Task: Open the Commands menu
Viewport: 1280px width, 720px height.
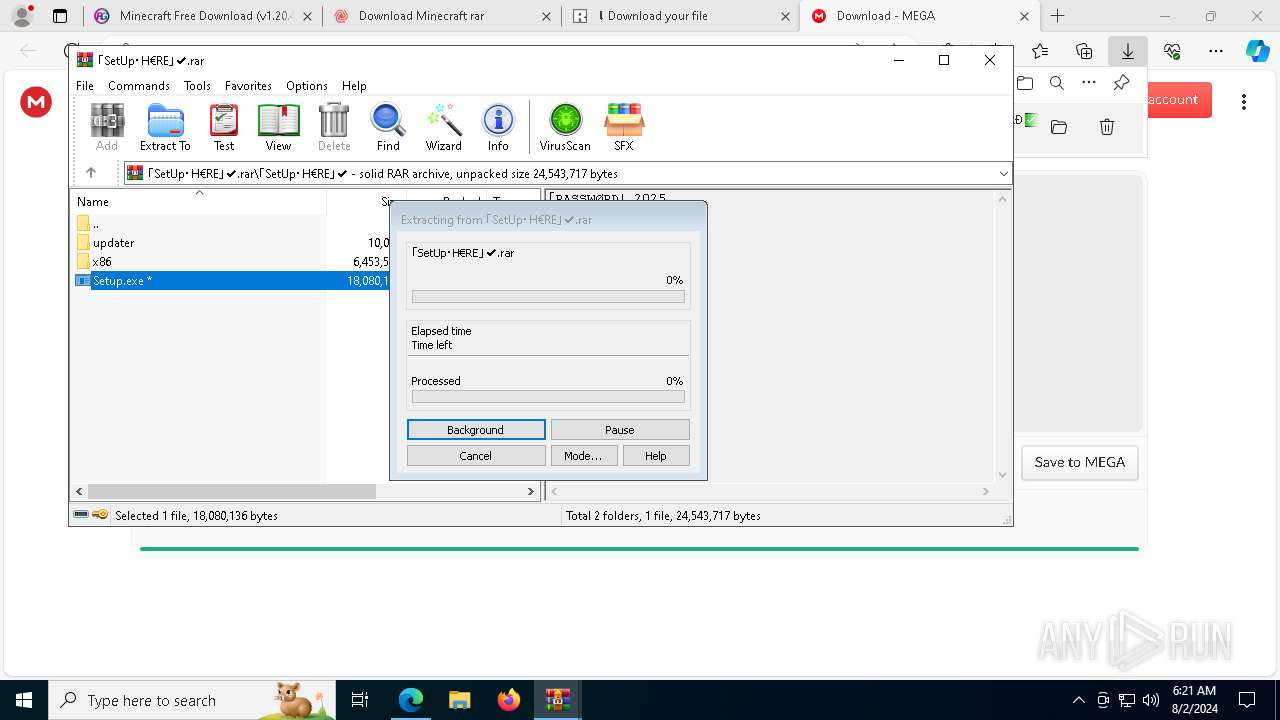Action: (139, 86)
